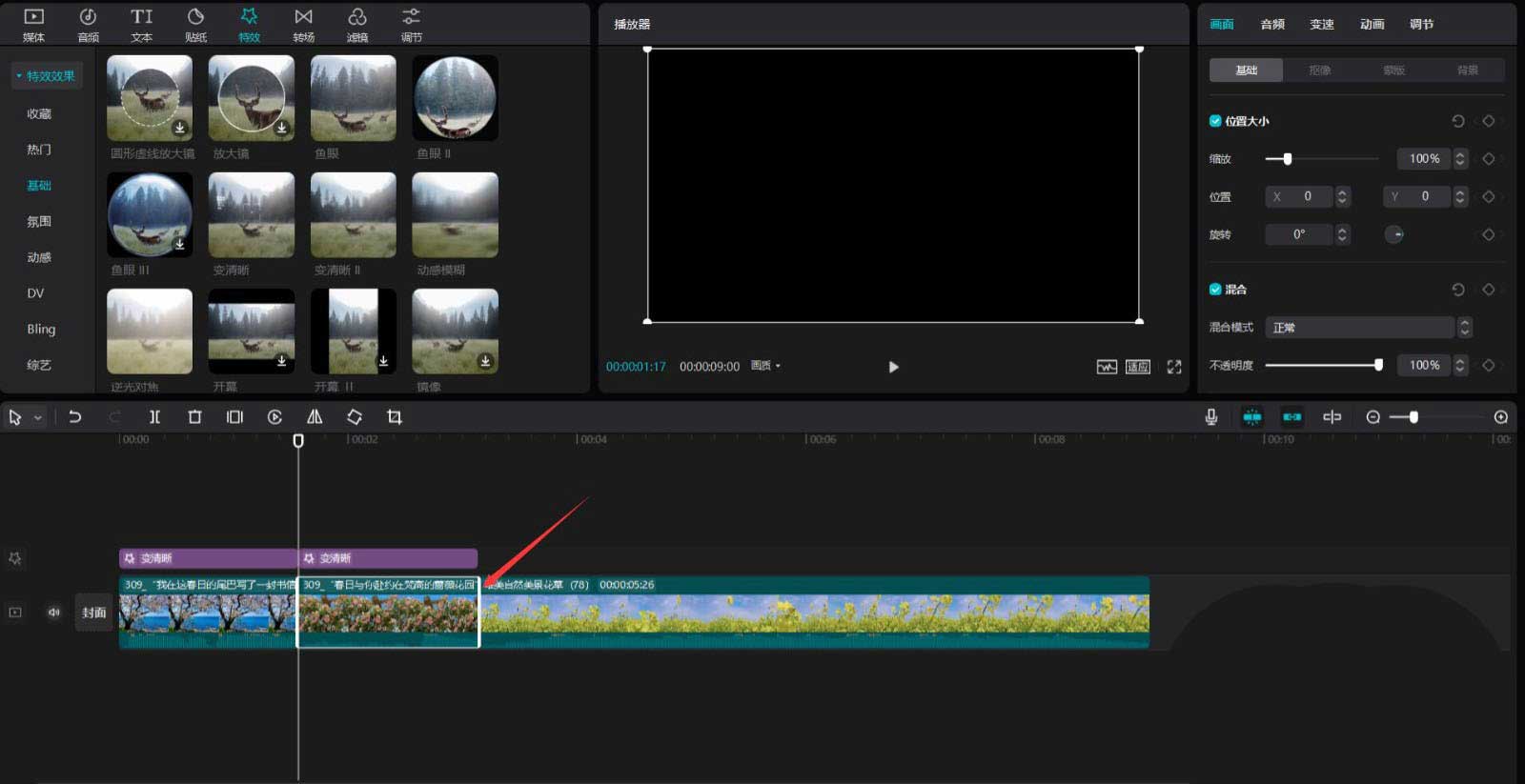Screen dimensions: 1525x784
Task: Expand the 画质 quality dropdown
Action: point(765,366)
